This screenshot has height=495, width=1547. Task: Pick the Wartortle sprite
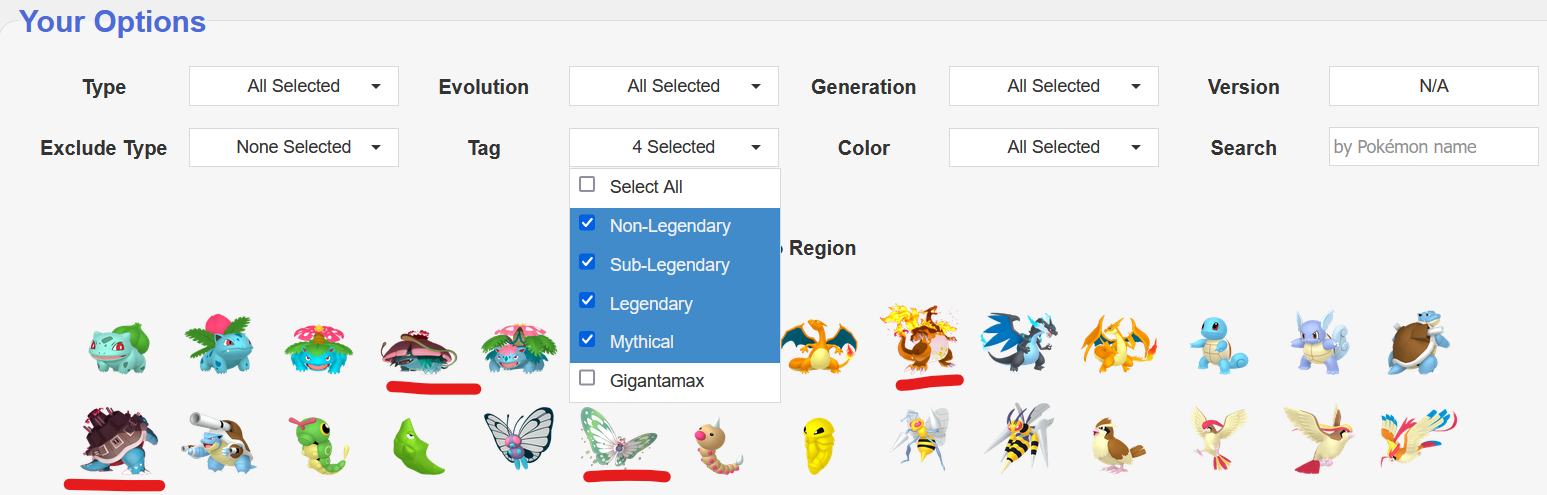coord(1321,342)
